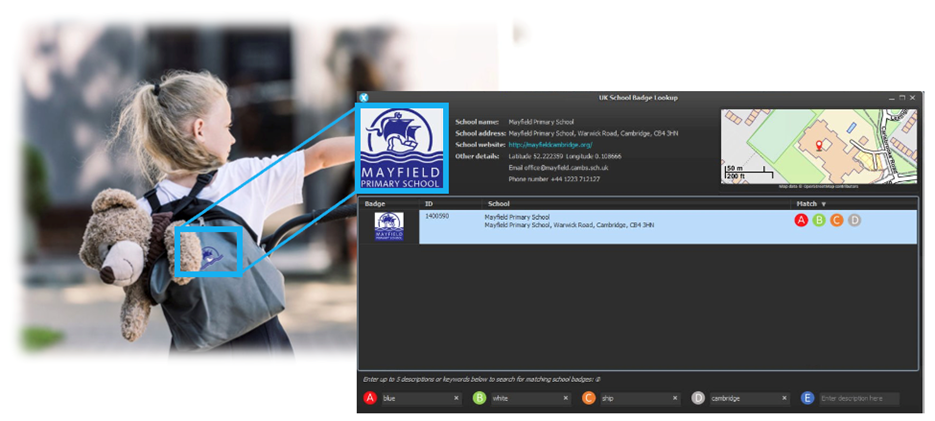Click the 'Enter description here' field E

point(859,398)
